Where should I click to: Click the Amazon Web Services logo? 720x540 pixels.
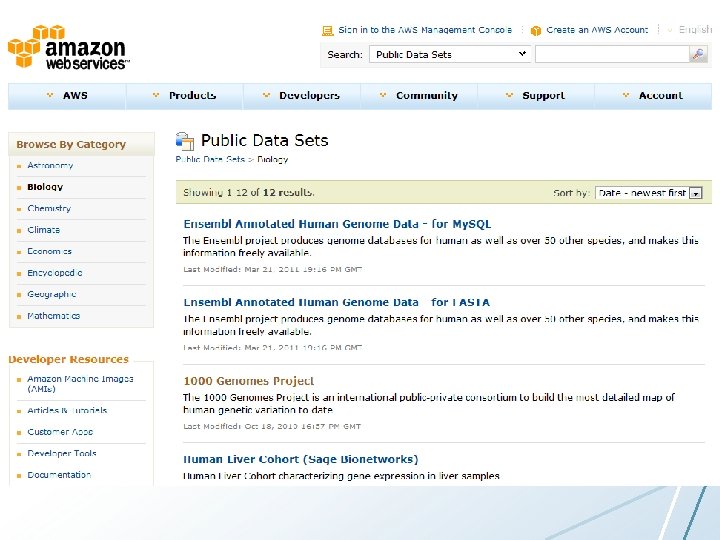[x=68, y=47]
